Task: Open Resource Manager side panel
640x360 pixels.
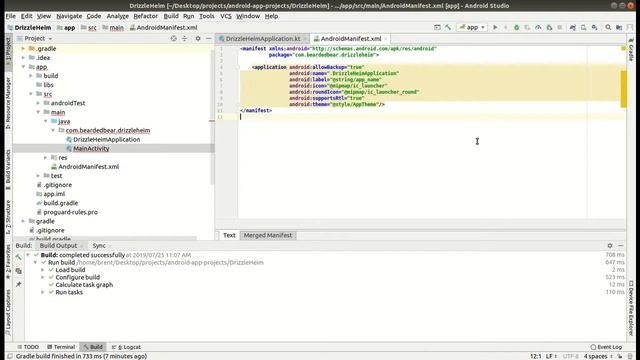Action: tap(8, 103)
